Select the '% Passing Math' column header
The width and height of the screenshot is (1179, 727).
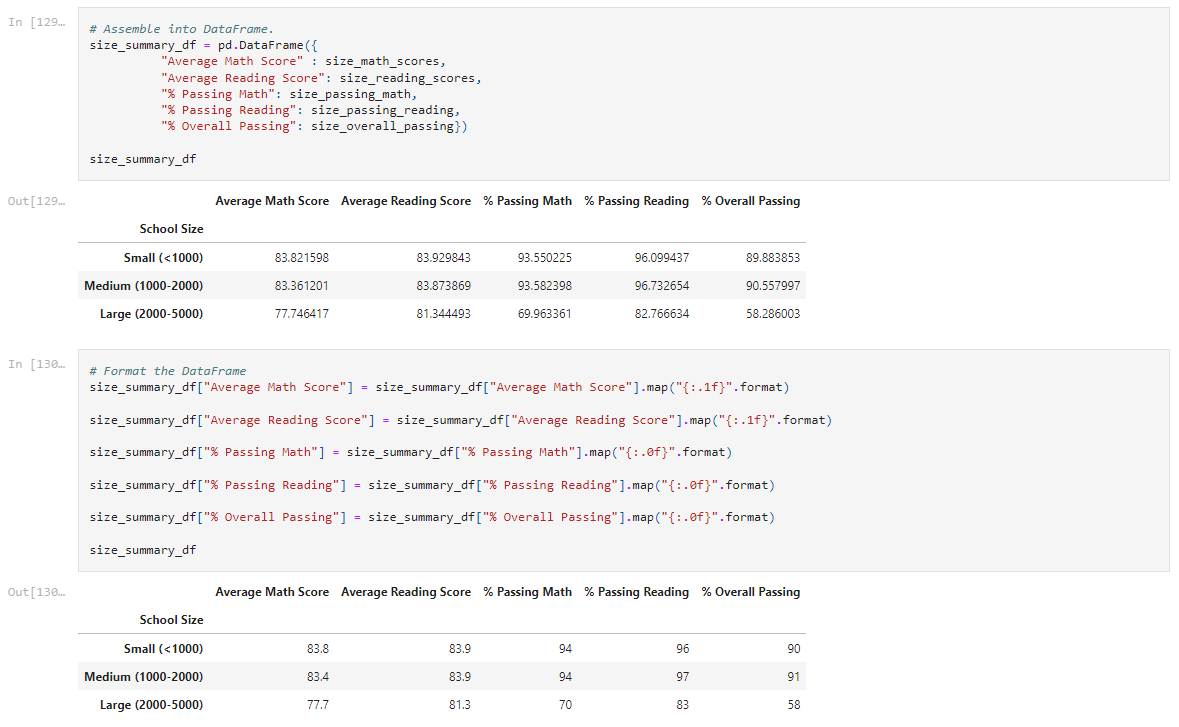527,200
